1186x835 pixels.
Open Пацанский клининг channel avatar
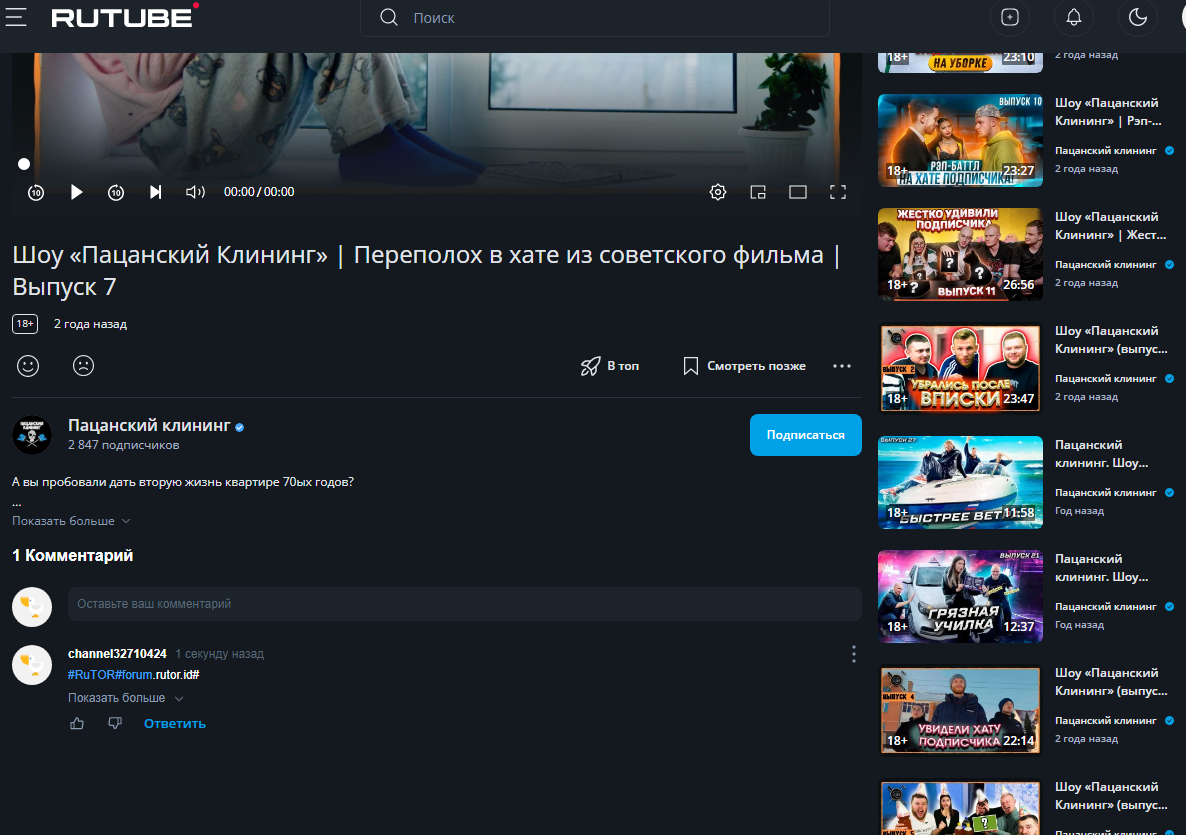[x=32, y=435]
